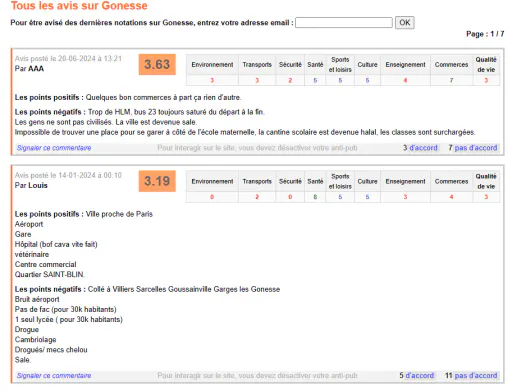Click the anti-pub notice under AAA's review
This screenshot has width=512, height=391.
(257, 148)
